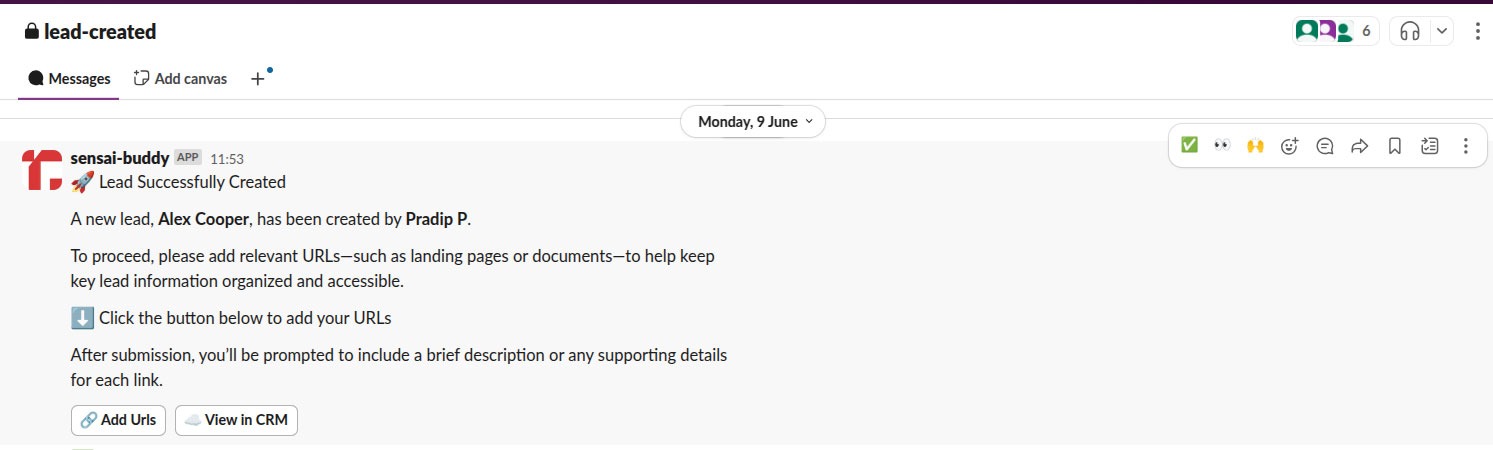Screen dimensions: 1493x450
Task: Switch to the Messages tab
Action: [69, 78]
